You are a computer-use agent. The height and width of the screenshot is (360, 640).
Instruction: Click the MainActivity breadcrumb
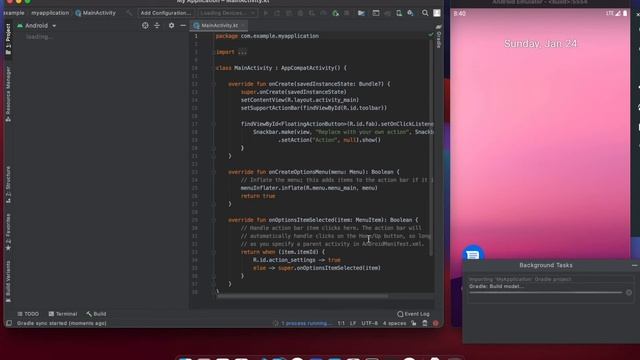pos(96,13)
